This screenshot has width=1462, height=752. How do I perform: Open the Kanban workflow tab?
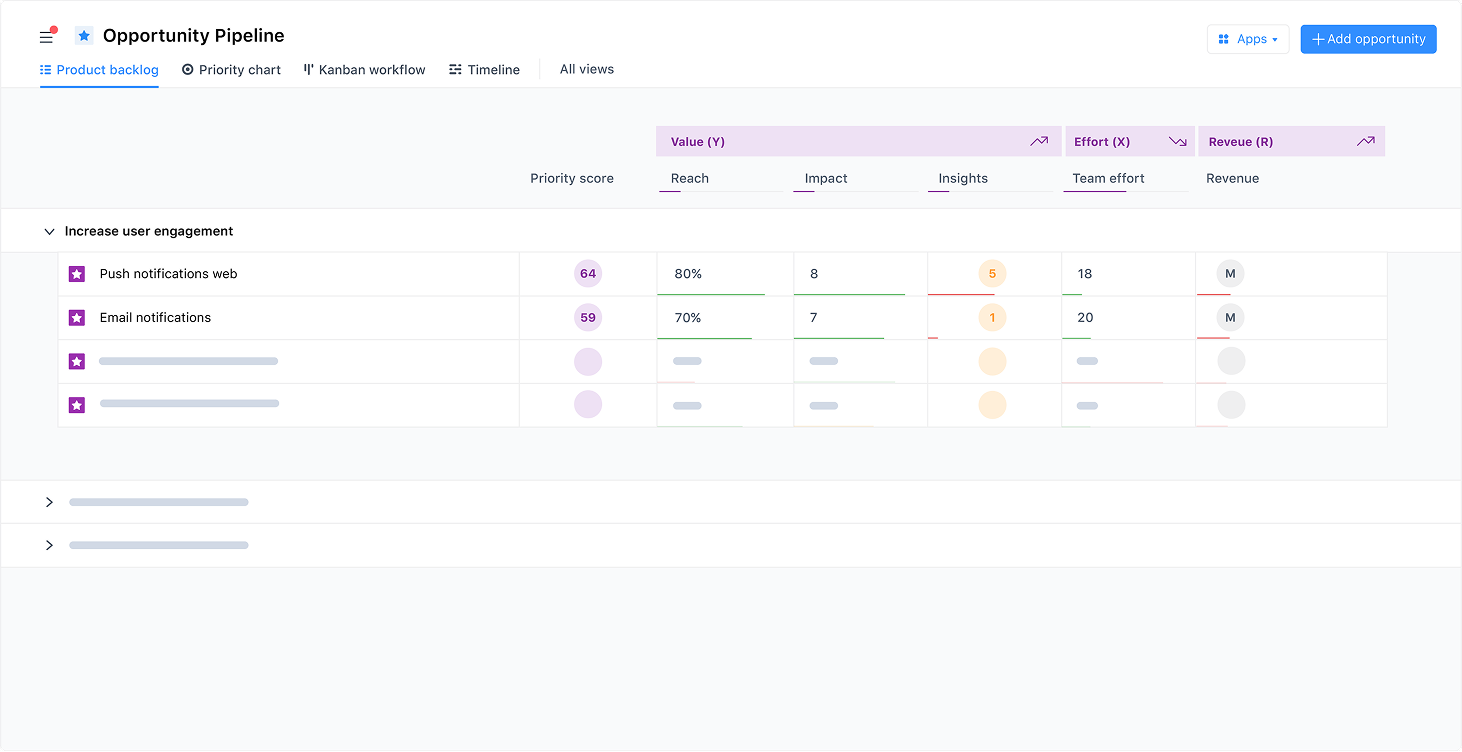point(364,70)
